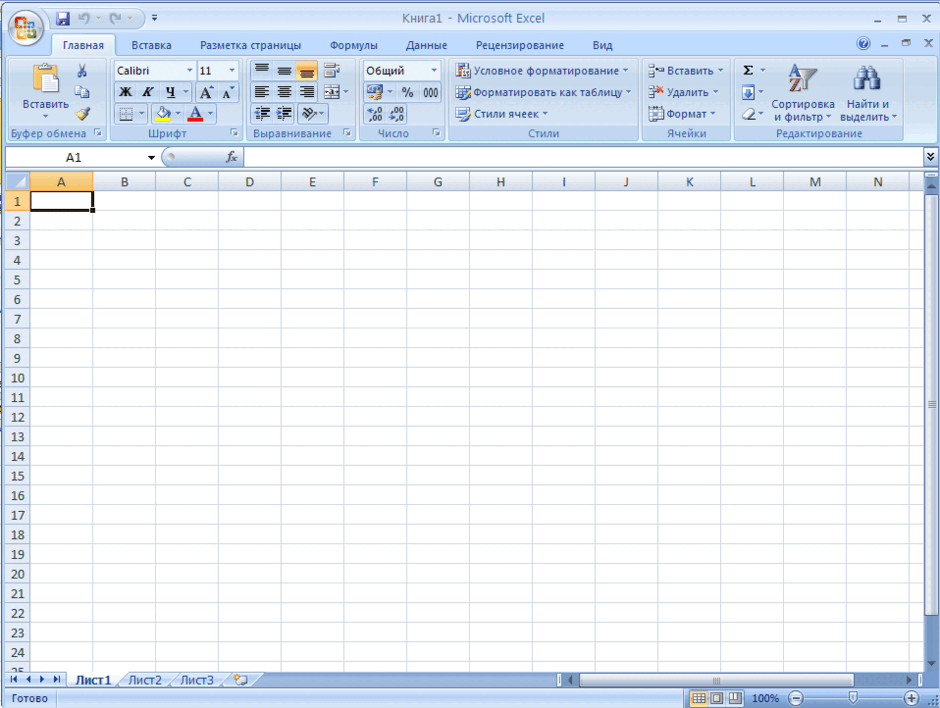Switch to Данные ribbon tab
This screenshot has width=940, height=708.
[x=426, y=45]
